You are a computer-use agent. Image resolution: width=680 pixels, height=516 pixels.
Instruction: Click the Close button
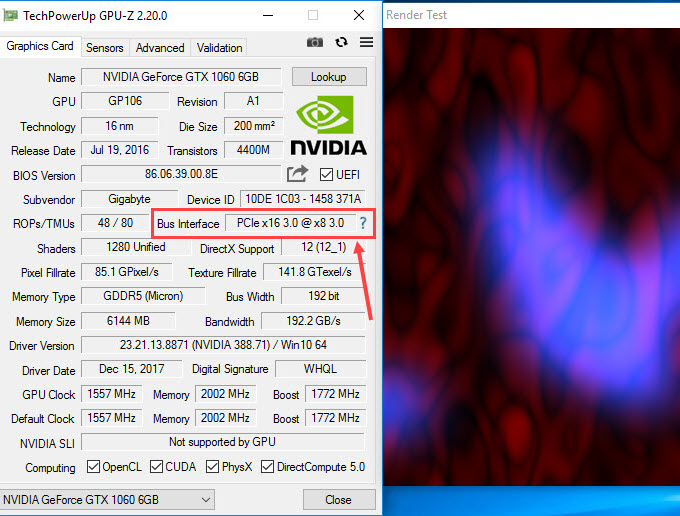pos(338,499)
